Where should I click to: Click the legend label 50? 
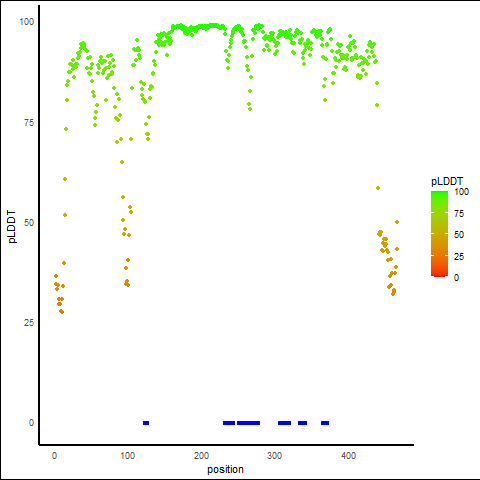coord(459,235)
